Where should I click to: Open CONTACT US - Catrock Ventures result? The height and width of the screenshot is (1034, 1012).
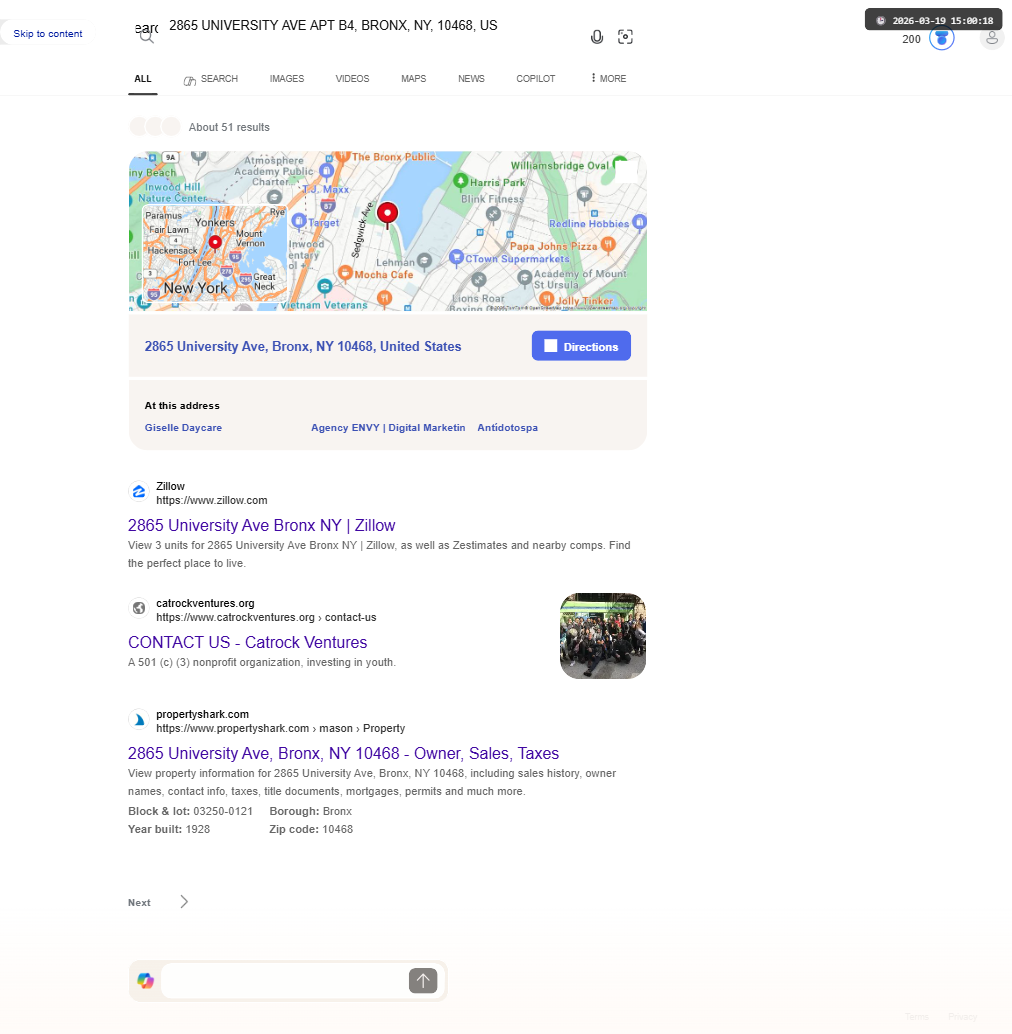[x=247, y=642]
